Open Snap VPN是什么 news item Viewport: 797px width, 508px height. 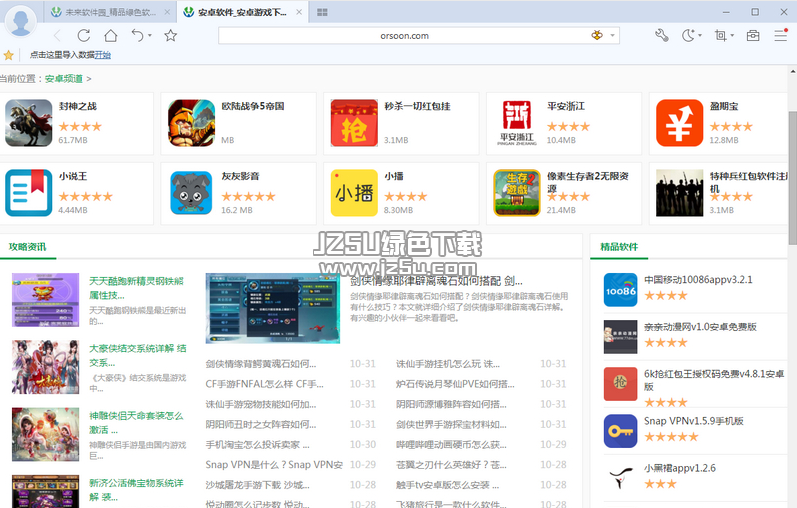(x=274, y=465)
